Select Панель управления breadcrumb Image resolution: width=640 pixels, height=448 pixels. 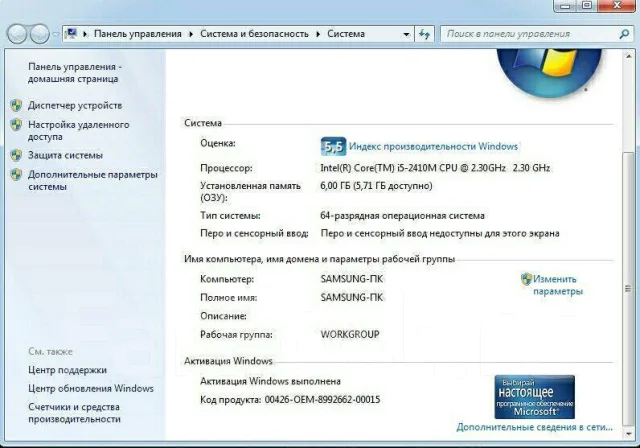click(x=138, y=34)
